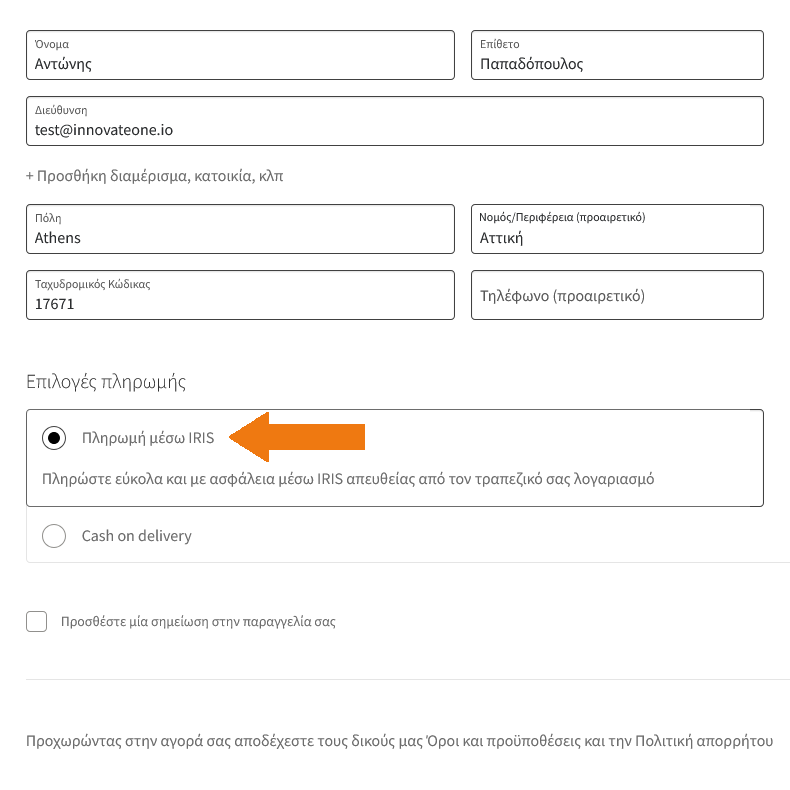Click the 'Cash on delivery' label text
Image resolution: width=790 pixels, height=790 pixels.
136,536
